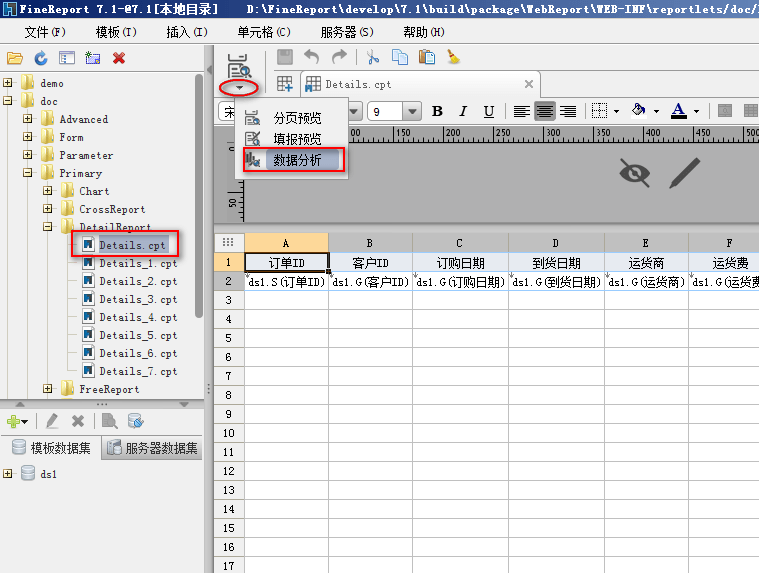Click the new folder icon in file panel

pos(92,58)
